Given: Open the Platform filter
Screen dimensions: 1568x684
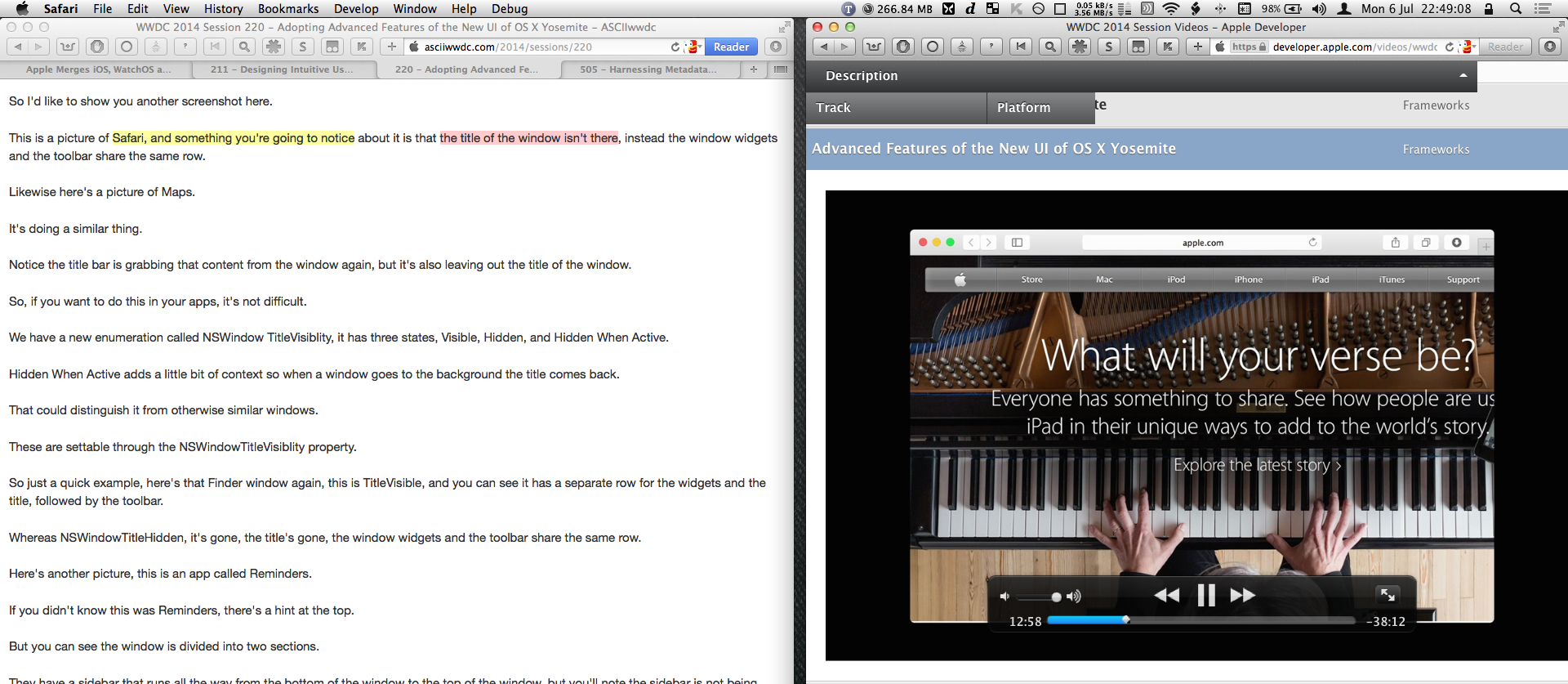Looking at the screenshot, I should pos(1040,108).
